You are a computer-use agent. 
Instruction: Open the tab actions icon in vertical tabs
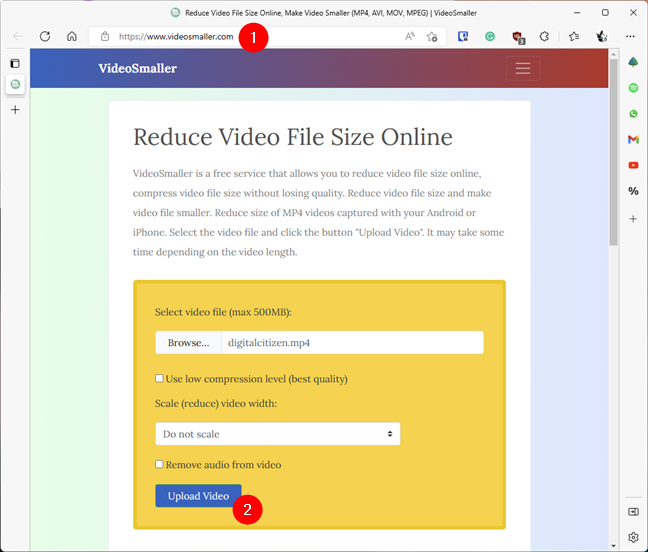(x=15, y=63)
